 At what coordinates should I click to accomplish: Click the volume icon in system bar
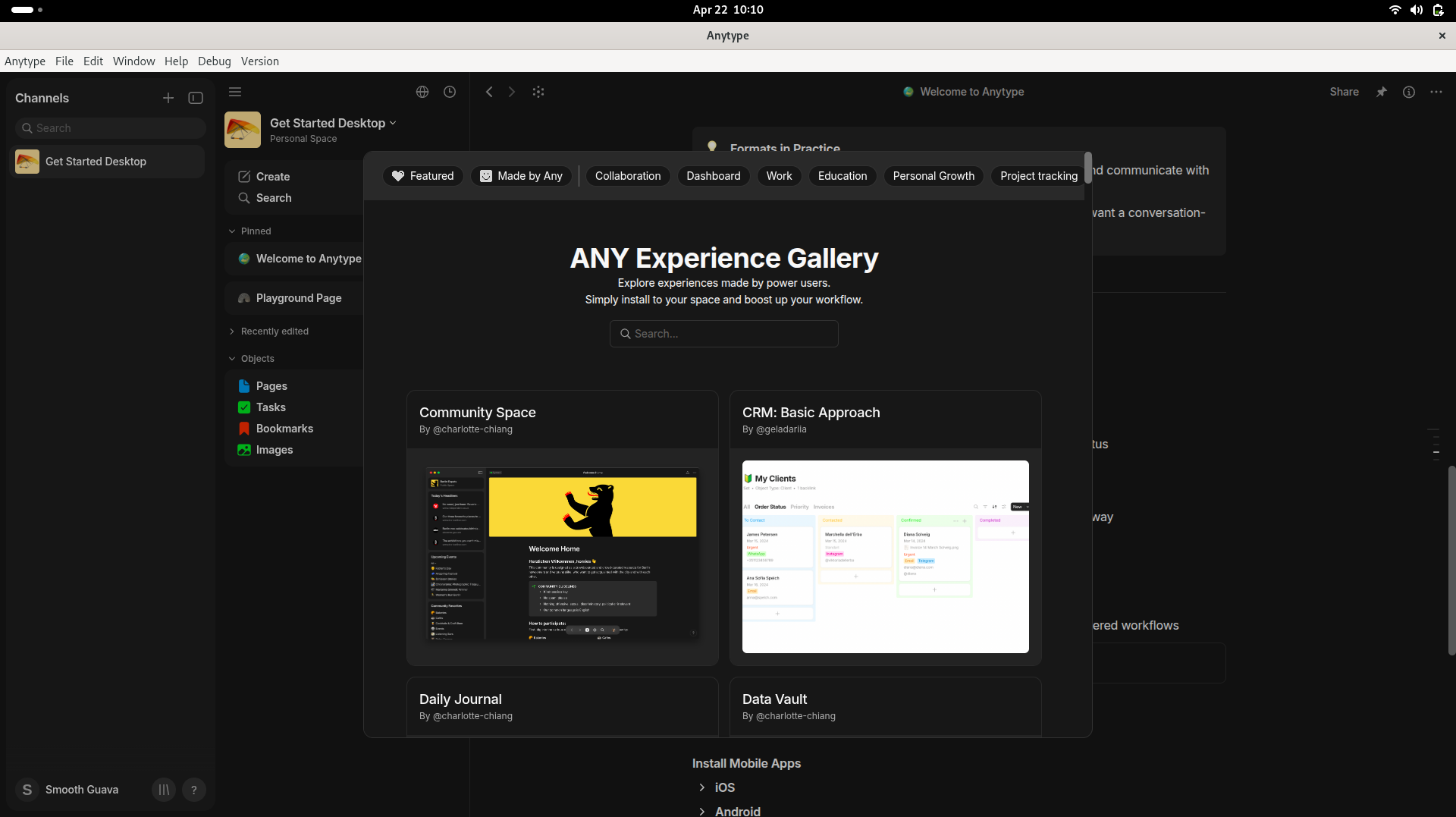click(x=1416, y=10)
